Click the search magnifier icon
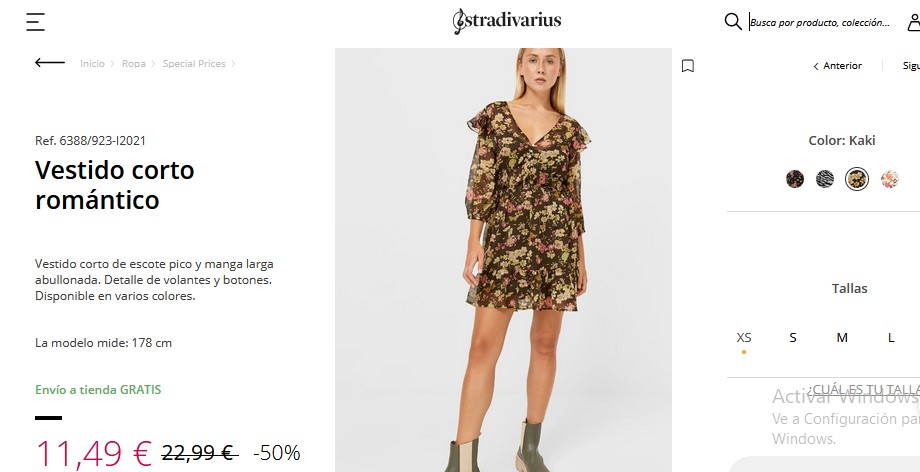920x472 pixels. click(733, 22)
